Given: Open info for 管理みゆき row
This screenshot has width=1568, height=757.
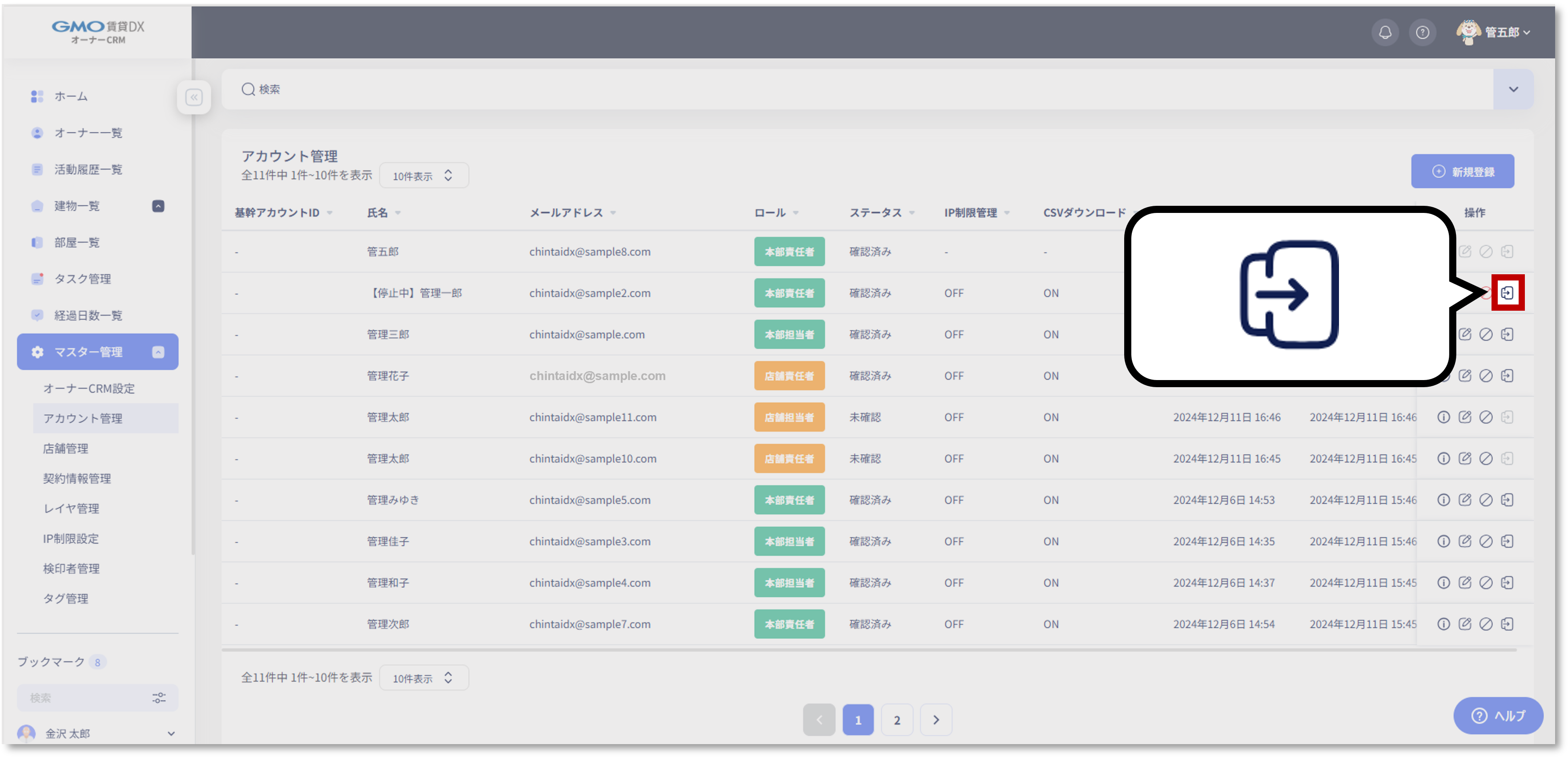Looking at the screenshot, I should tap(1443, 500).
